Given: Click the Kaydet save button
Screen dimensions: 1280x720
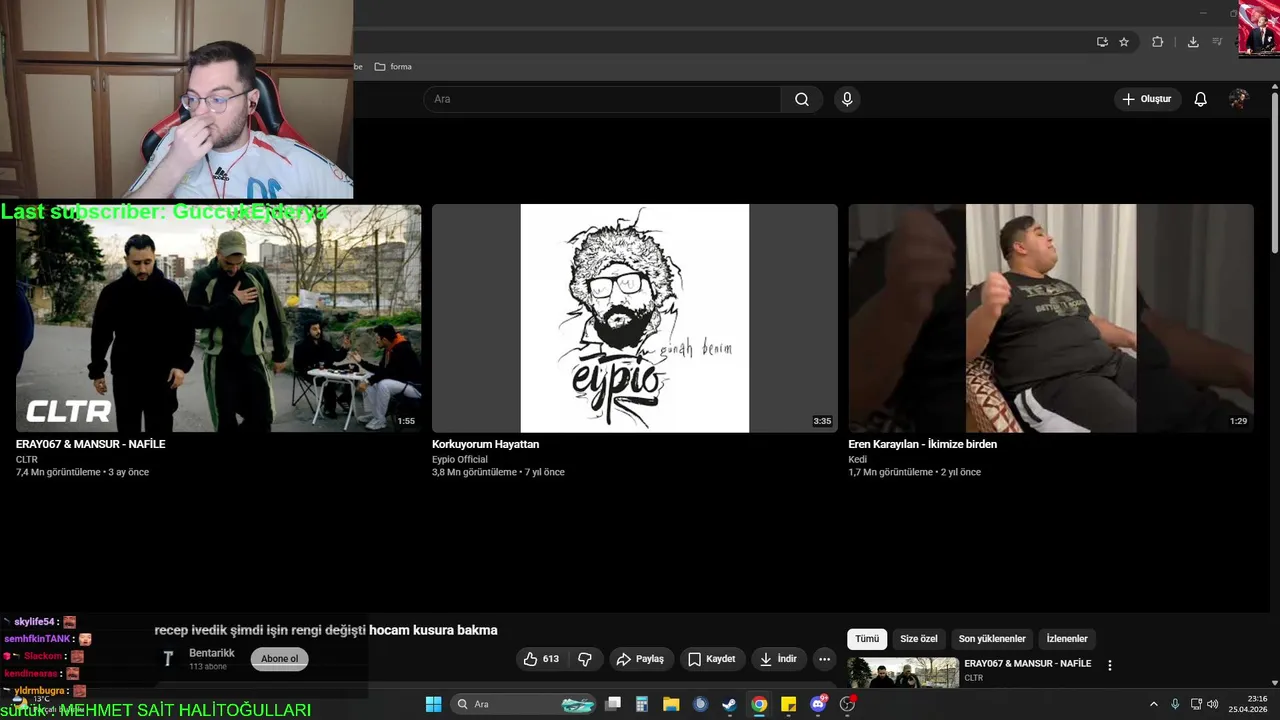Looking at the screenshot, I should click(x=712, y=659).
